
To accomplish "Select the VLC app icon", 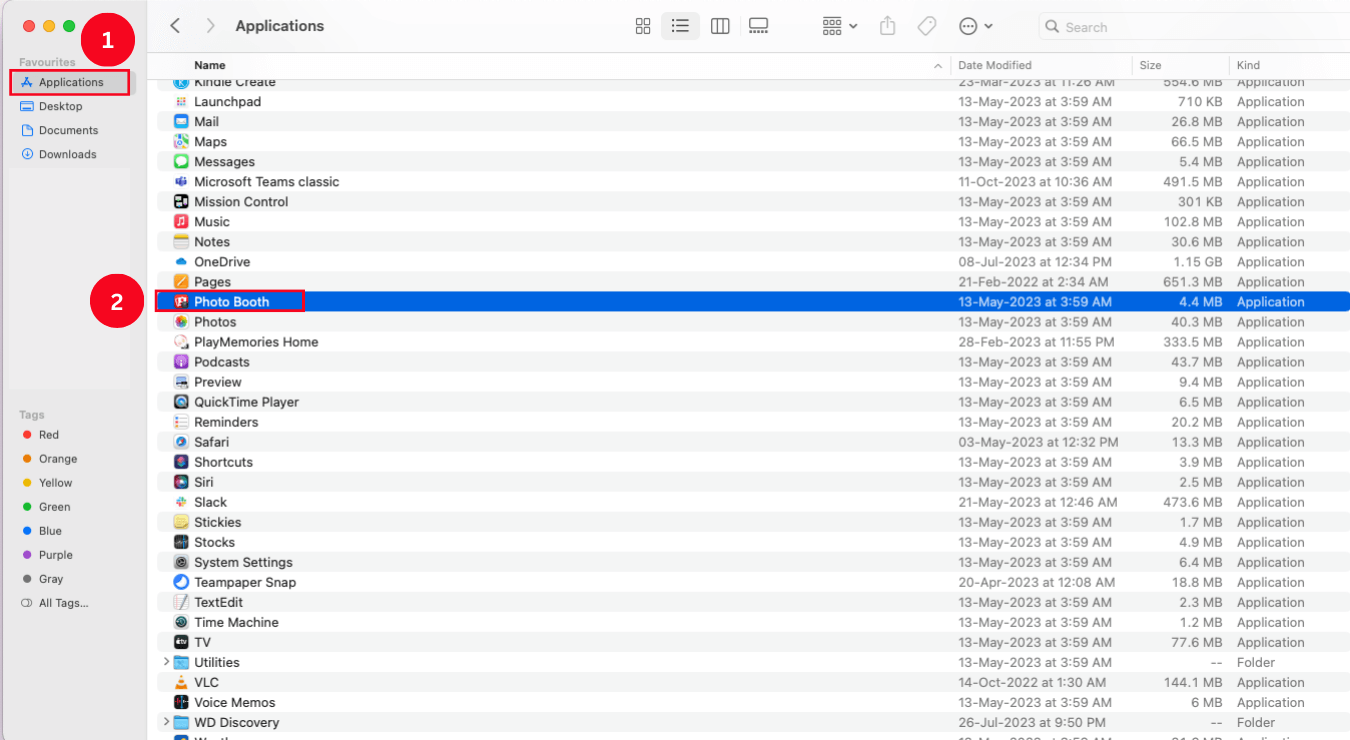I will (x=181, y=682).
